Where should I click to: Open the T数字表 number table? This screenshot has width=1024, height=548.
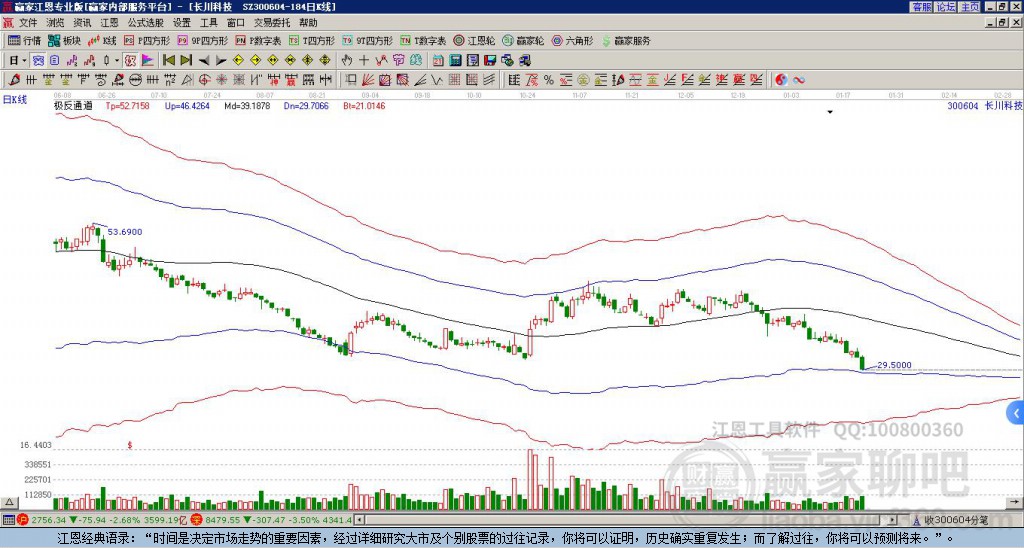[x=424, y=41]
